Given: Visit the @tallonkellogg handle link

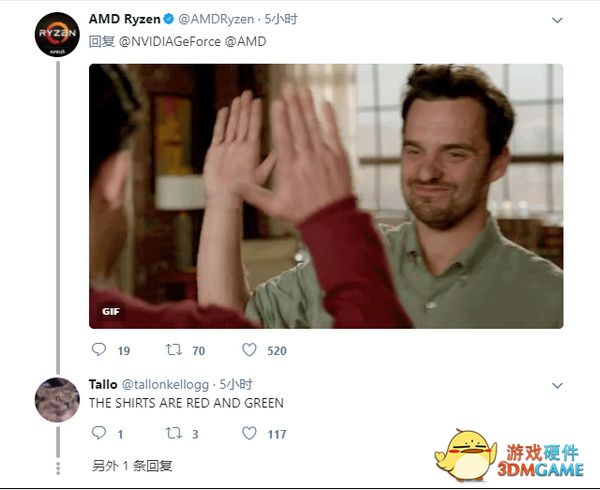Looking at the screenshot, I should click(x=165, y=384).
